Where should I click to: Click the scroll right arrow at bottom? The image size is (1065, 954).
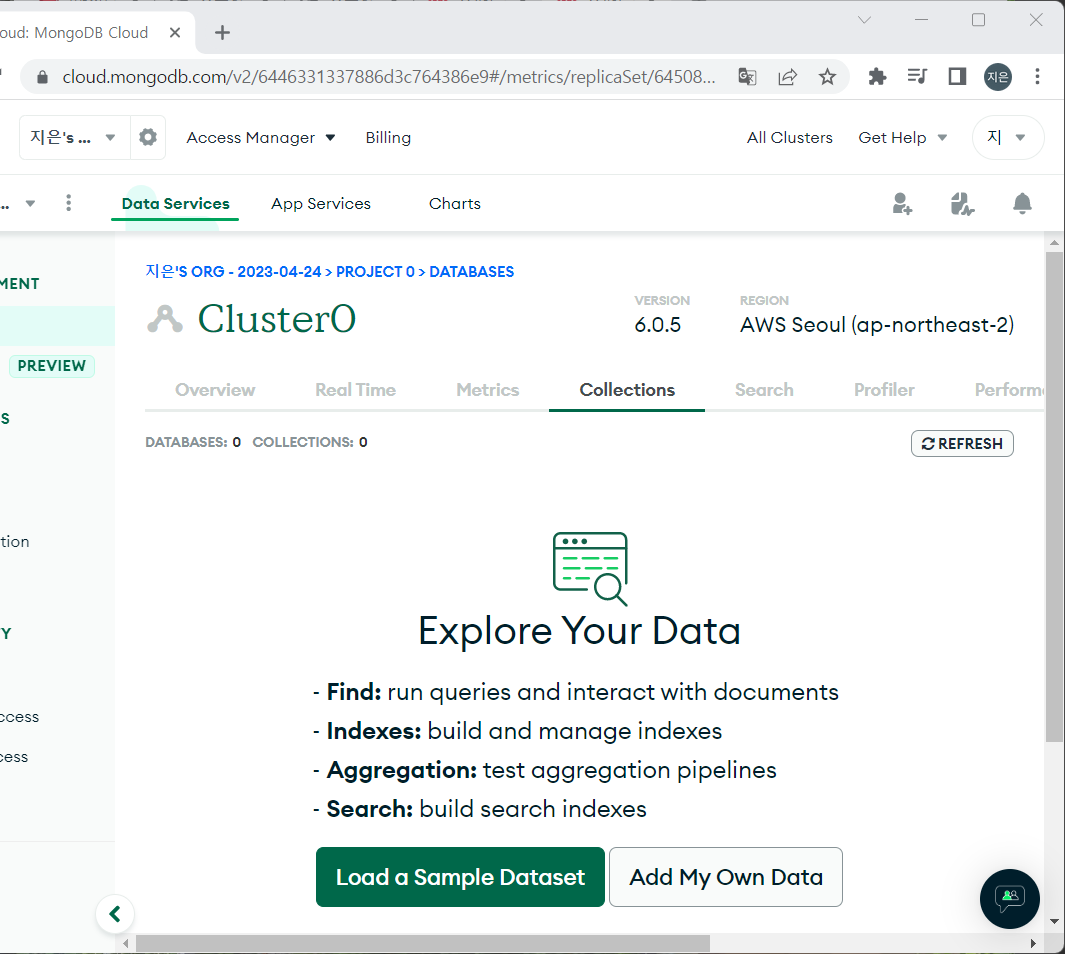(1033, 943)
